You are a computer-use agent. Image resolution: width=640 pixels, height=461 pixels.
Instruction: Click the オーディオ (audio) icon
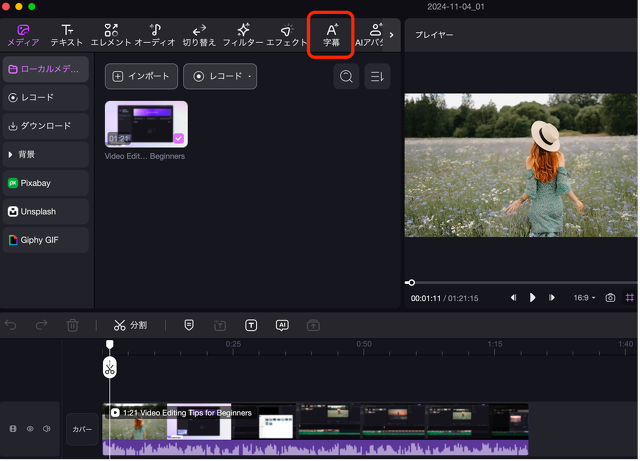point(155,35)
